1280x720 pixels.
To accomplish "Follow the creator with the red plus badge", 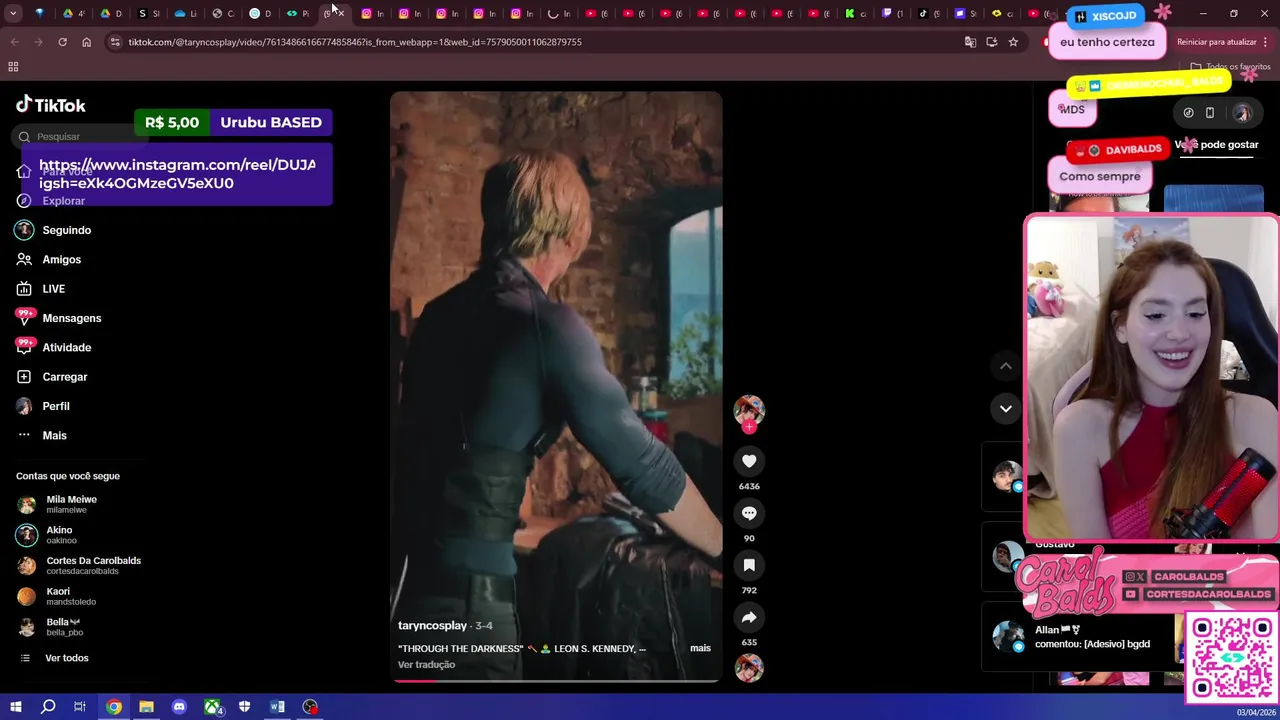I will coord(749,427).
